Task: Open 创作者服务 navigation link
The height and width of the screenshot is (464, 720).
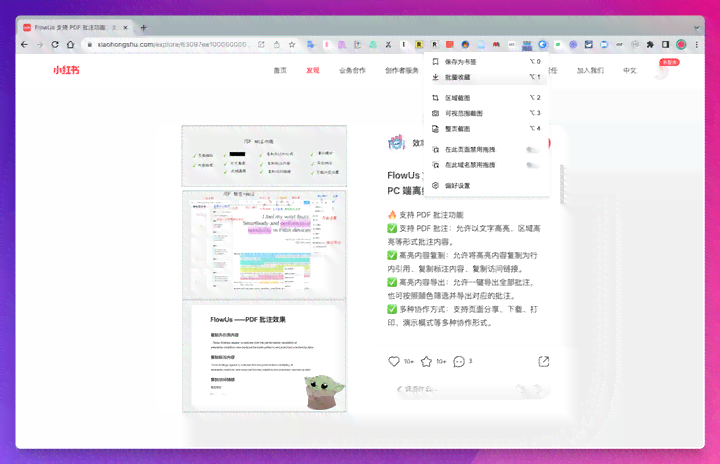Action: click(x=402, y=70)
